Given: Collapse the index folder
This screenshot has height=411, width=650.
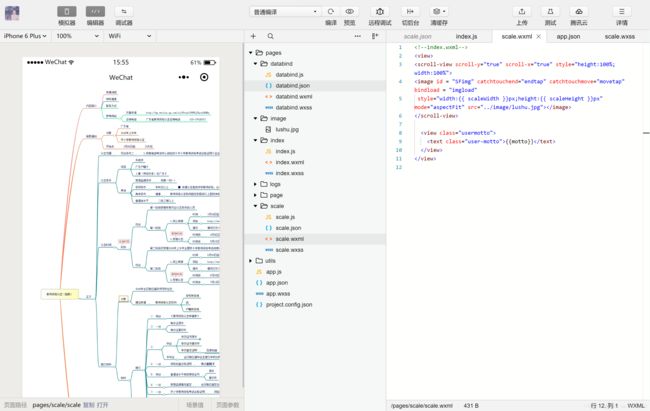Looking at the screenshot, I should click(255, 140).
